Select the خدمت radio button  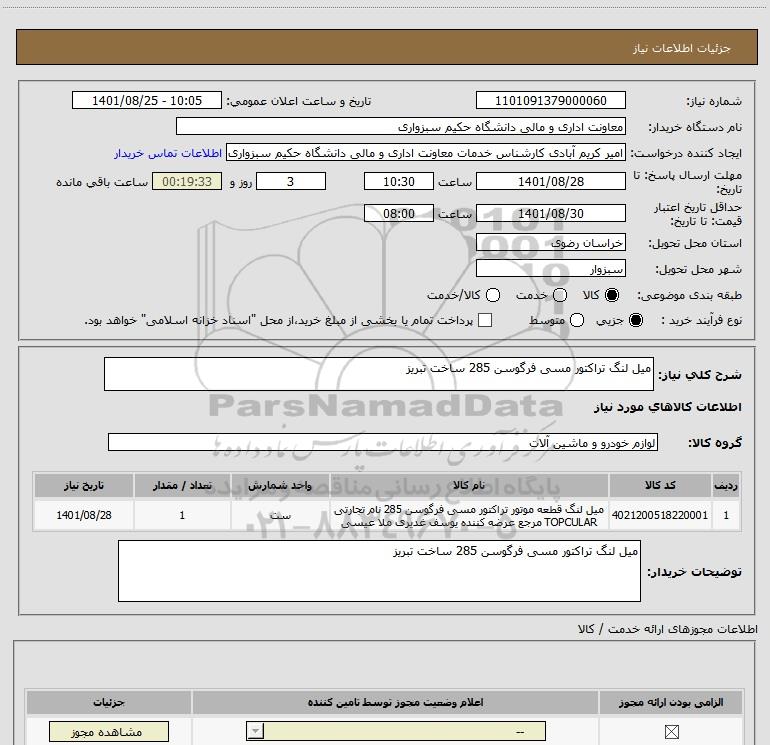pos(560,295)
